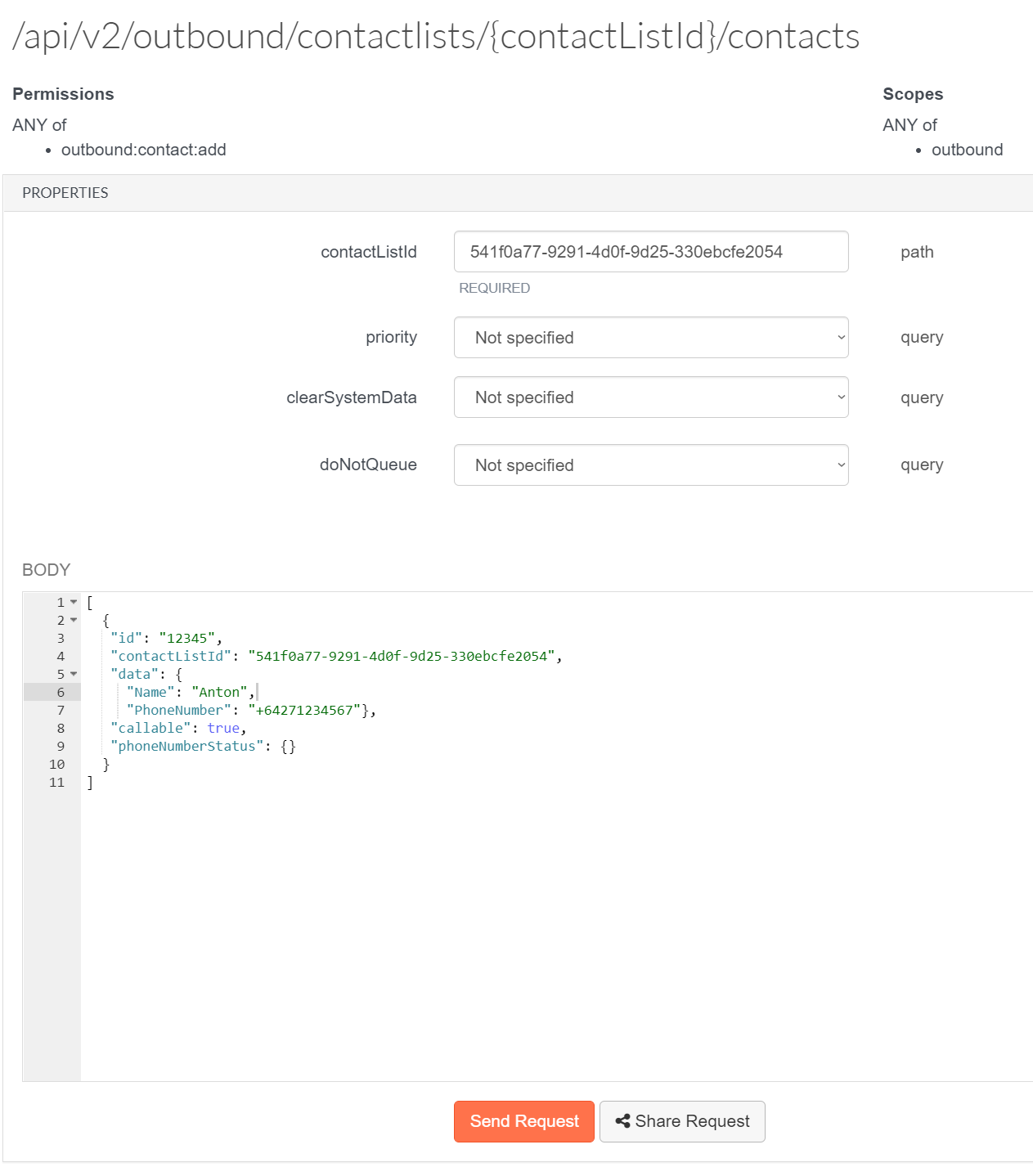Viewport: 1033px width, 1176px height.
Task: Click the "Anton" name value in body
Action: (x=219, y=692)
